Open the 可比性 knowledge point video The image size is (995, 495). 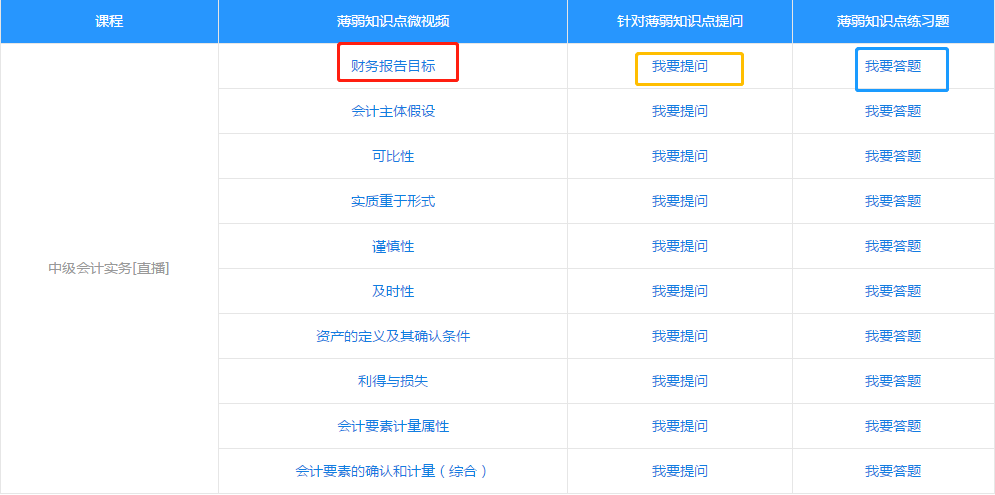click(x=393, y=156)
